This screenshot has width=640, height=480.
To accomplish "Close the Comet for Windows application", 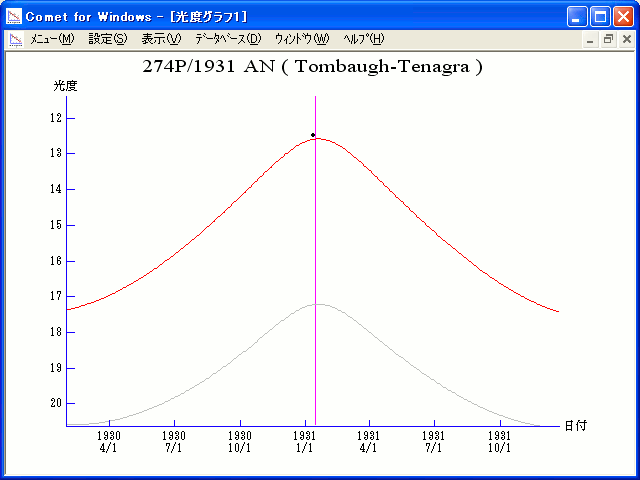I will [x=623, y=16].
